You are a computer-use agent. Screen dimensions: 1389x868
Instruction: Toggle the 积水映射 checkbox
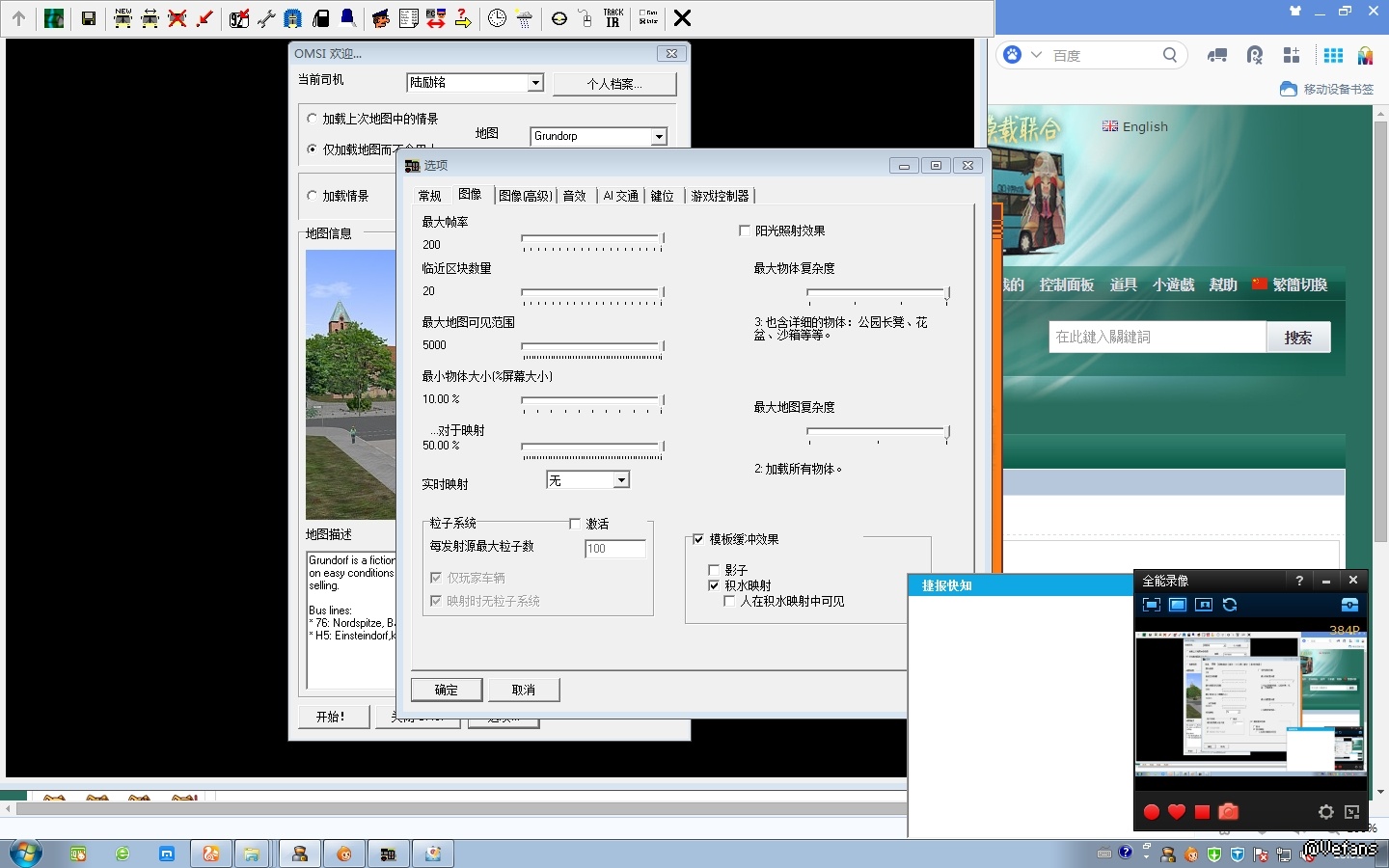click(x=714, y=585)
